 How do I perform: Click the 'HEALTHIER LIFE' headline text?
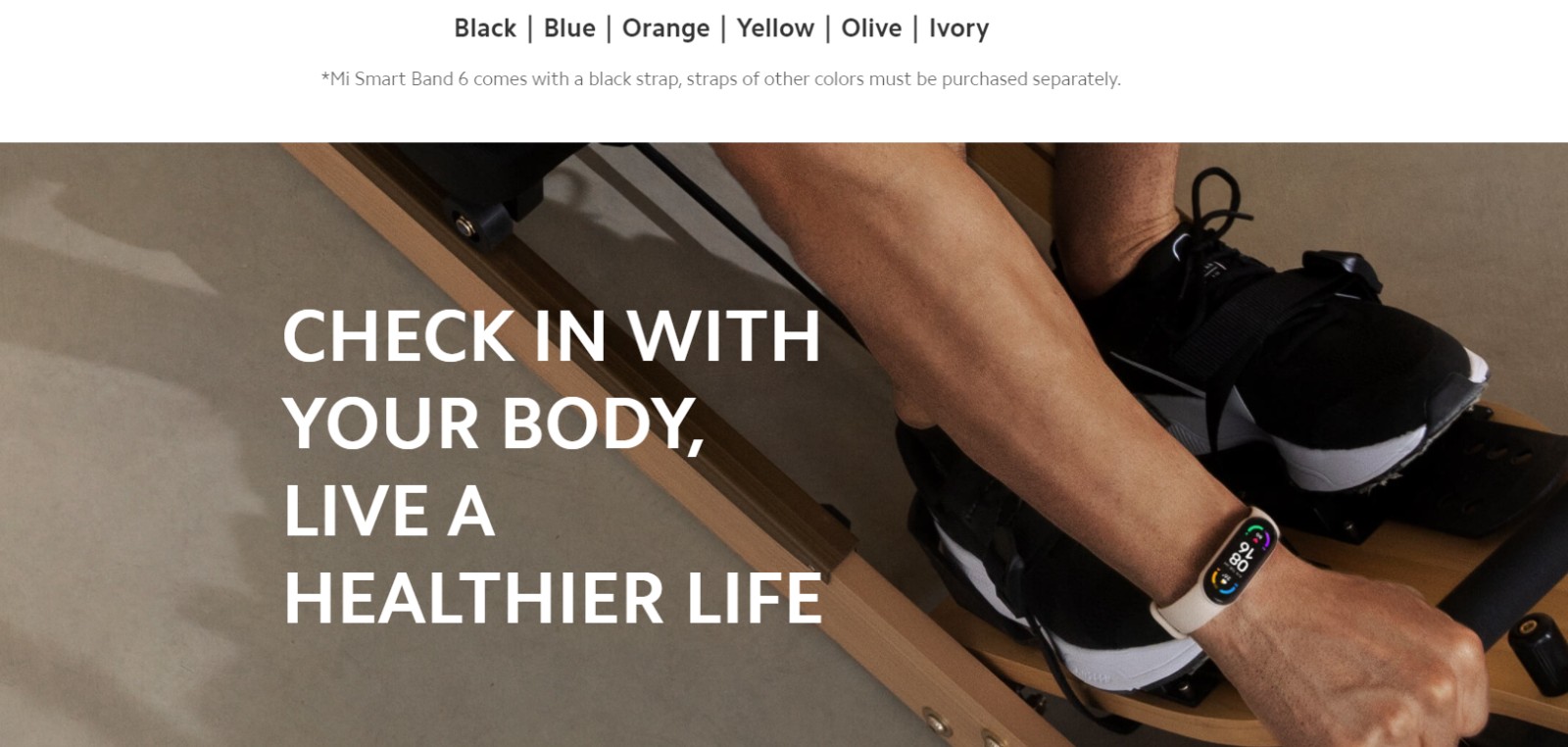tap(553, 598)
